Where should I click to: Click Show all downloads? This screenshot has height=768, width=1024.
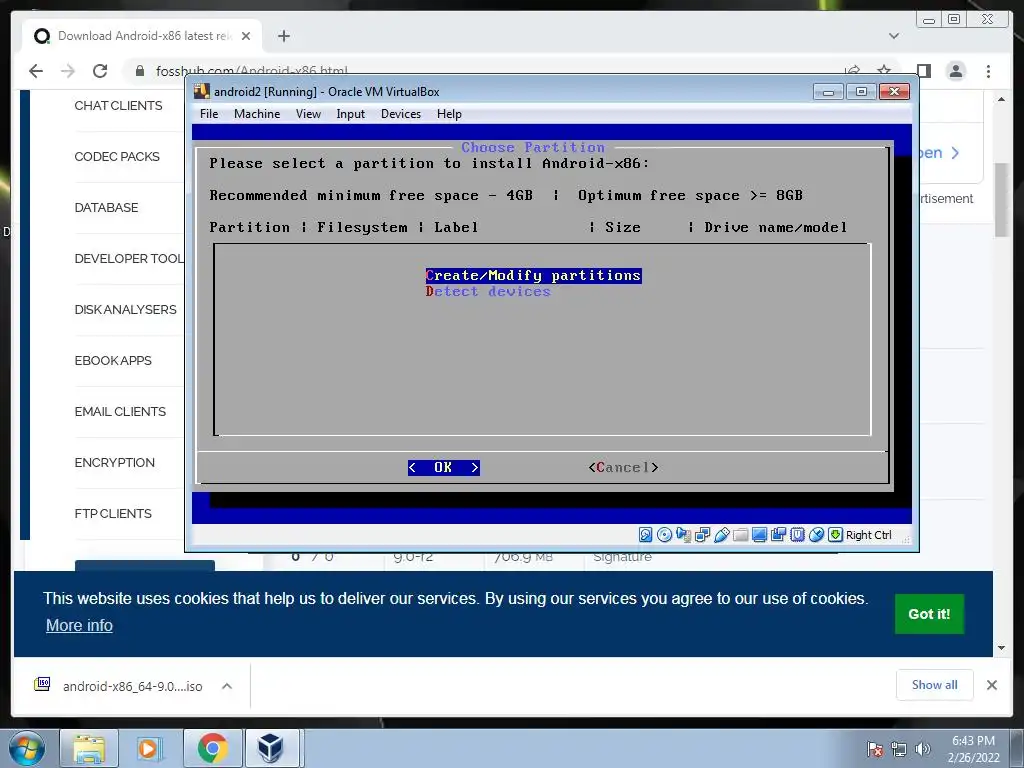click(x=935, y=685)
